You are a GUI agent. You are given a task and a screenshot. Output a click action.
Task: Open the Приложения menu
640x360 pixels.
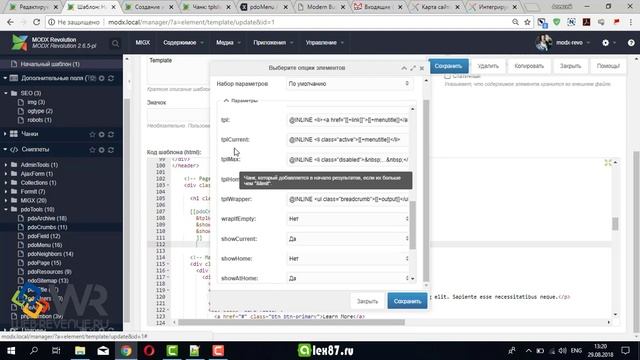273,42
